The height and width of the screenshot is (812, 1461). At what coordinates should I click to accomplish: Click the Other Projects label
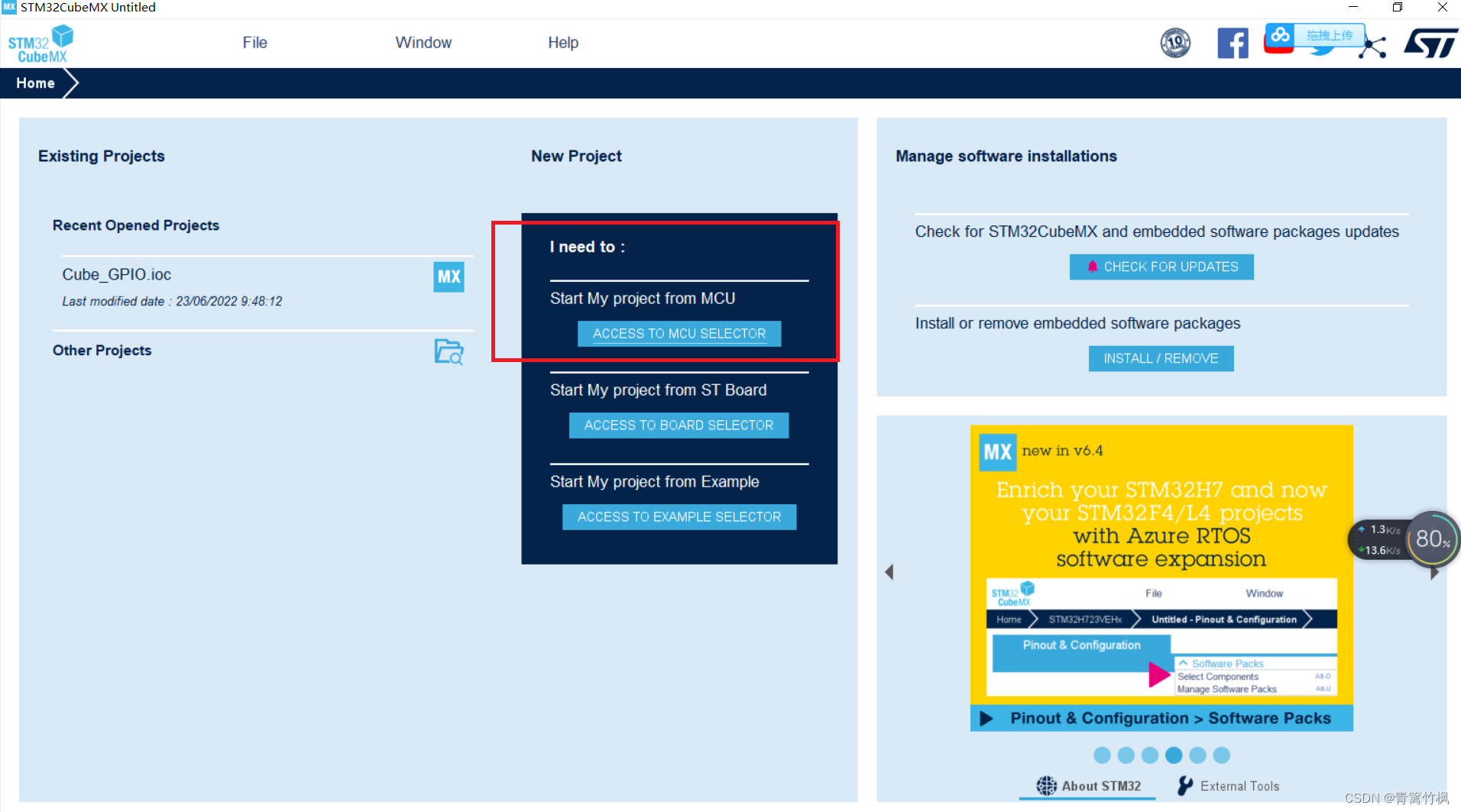pyautogui.click(x=102, y=351)
